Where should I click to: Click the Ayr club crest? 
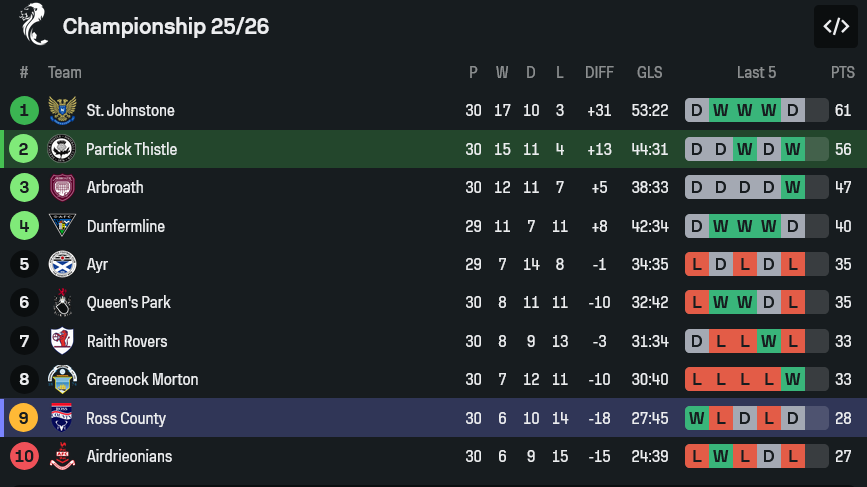pos(62,264)
